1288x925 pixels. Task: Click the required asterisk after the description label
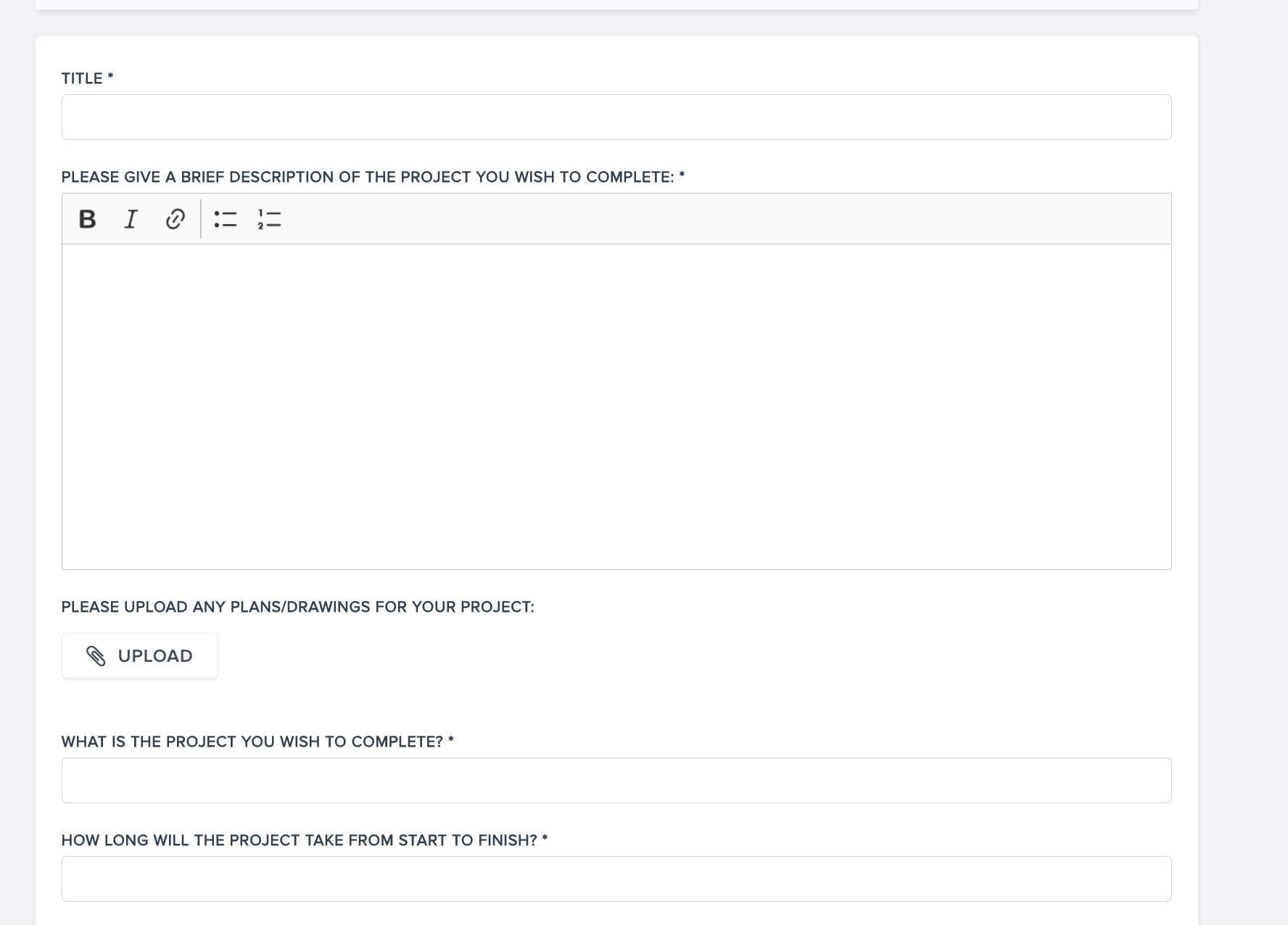coord(682,175)
